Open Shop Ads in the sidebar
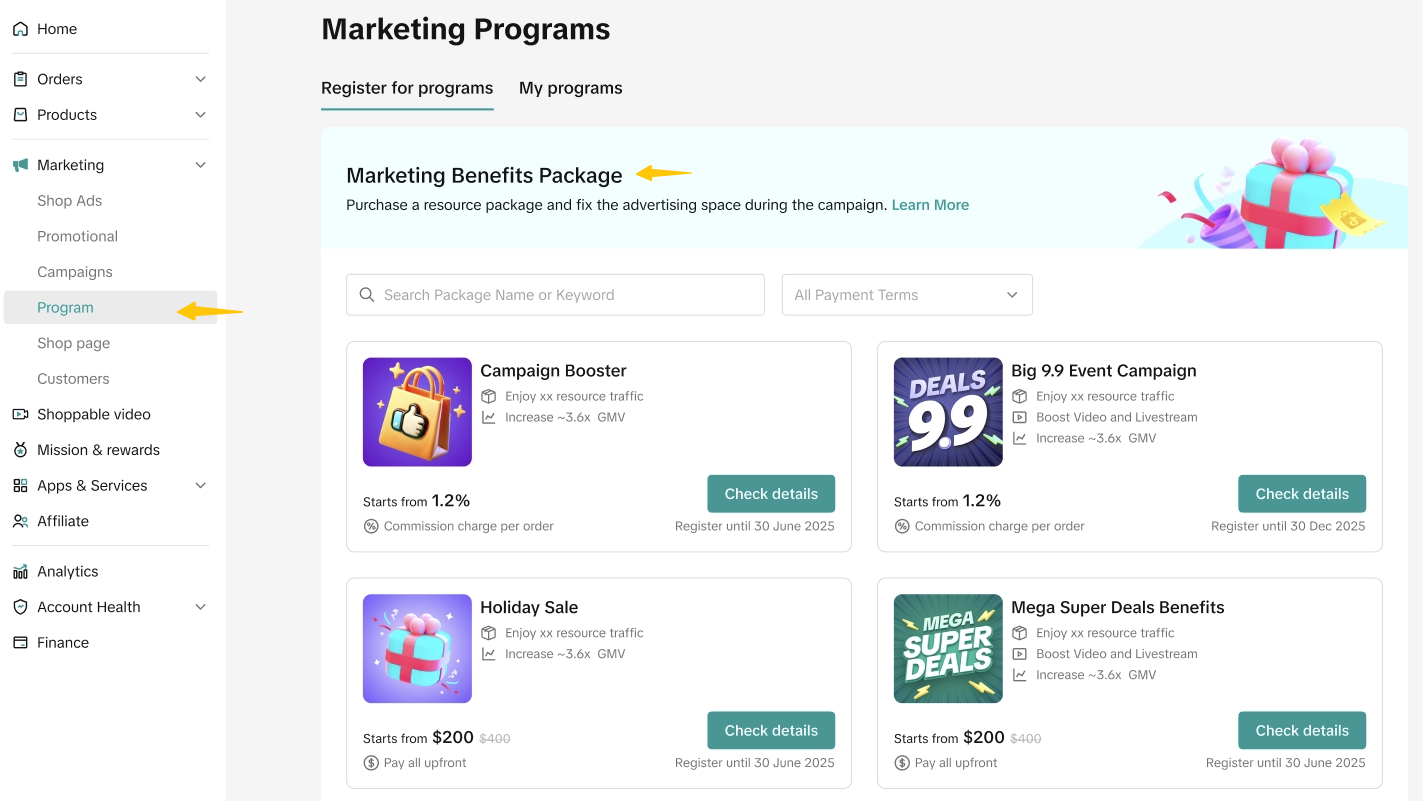Viewport: 1423px width, 801px height. pos(70,201)
